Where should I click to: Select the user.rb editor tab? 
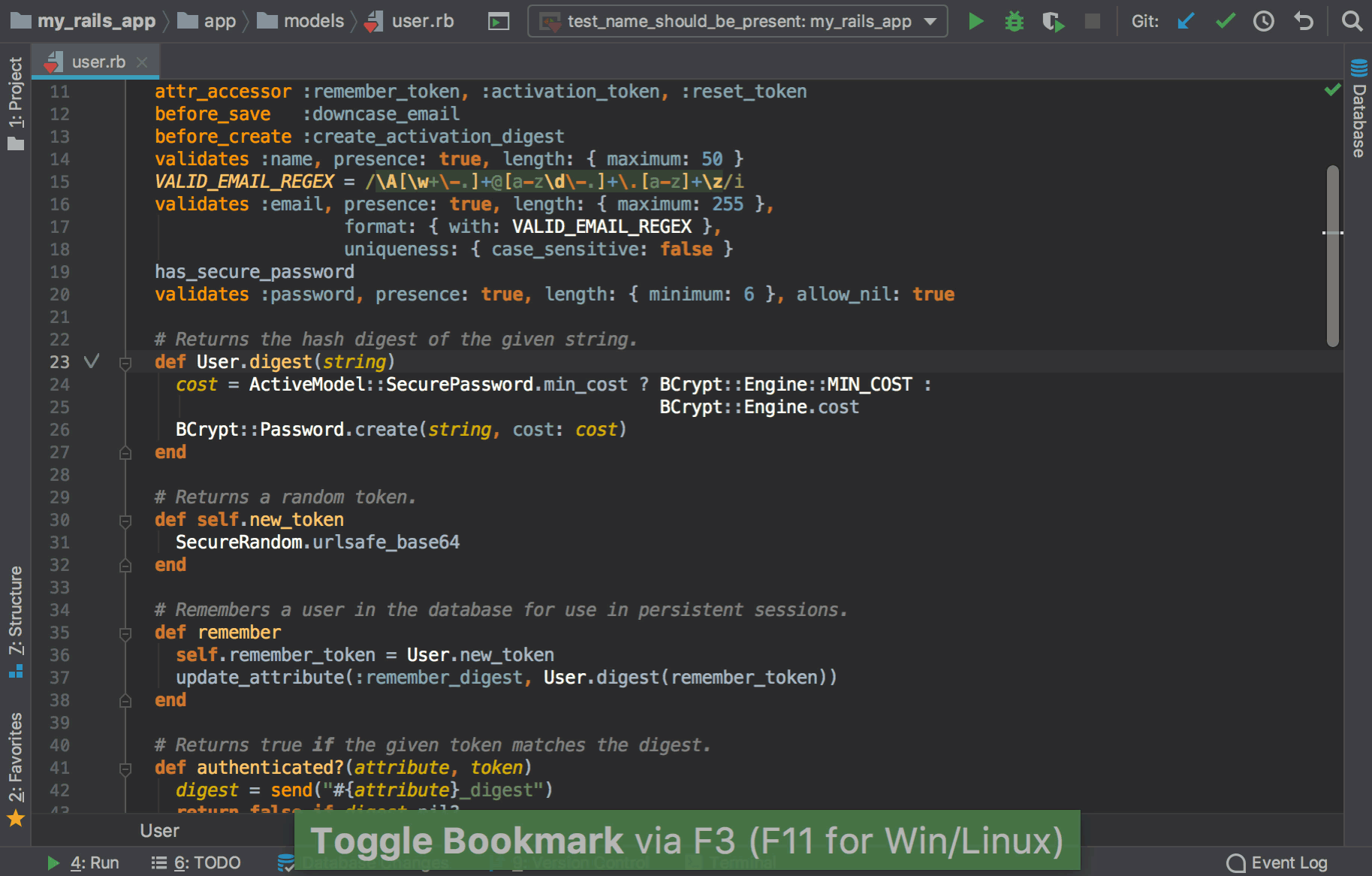click(x=95, y=62)
